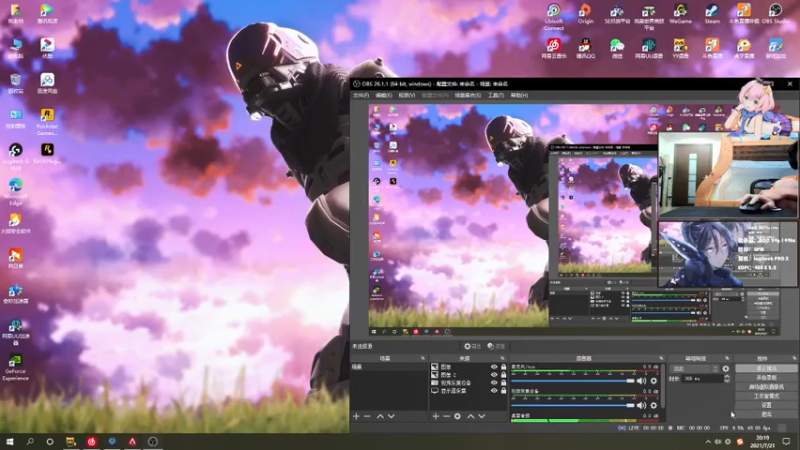
Task: Pop out the Sources dock panel
Action: 502,358
